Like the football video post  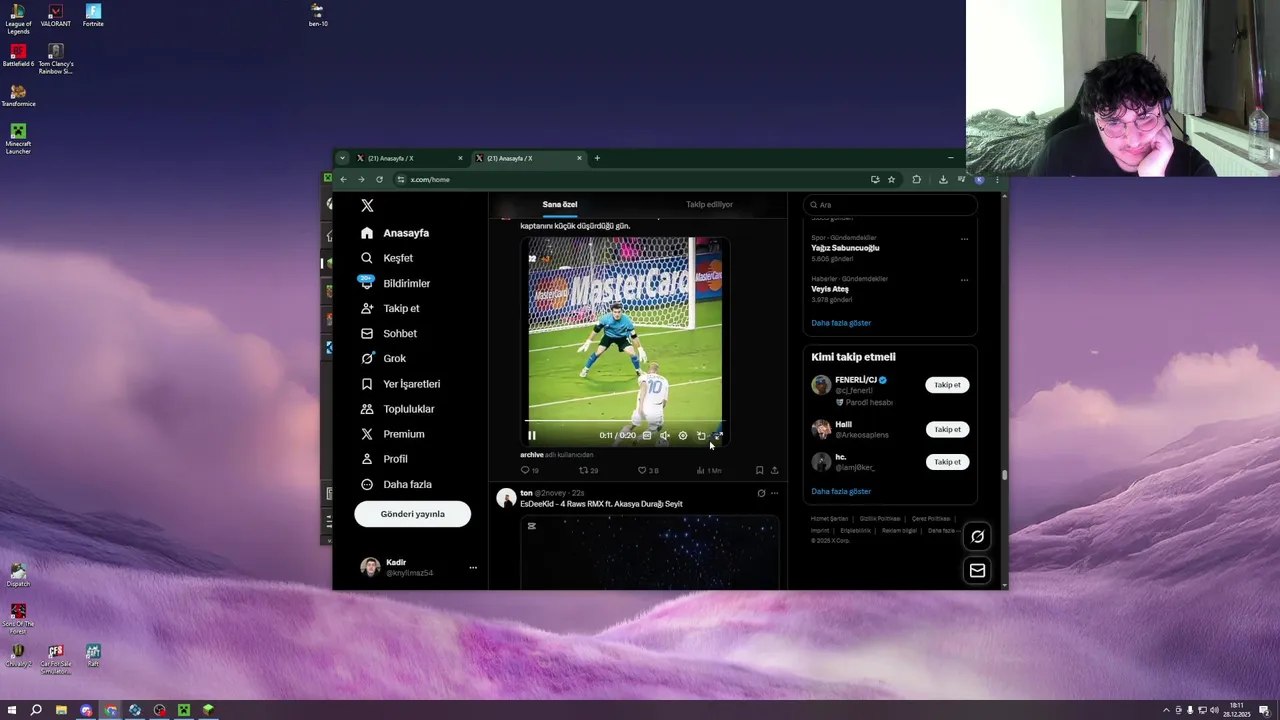648,470
